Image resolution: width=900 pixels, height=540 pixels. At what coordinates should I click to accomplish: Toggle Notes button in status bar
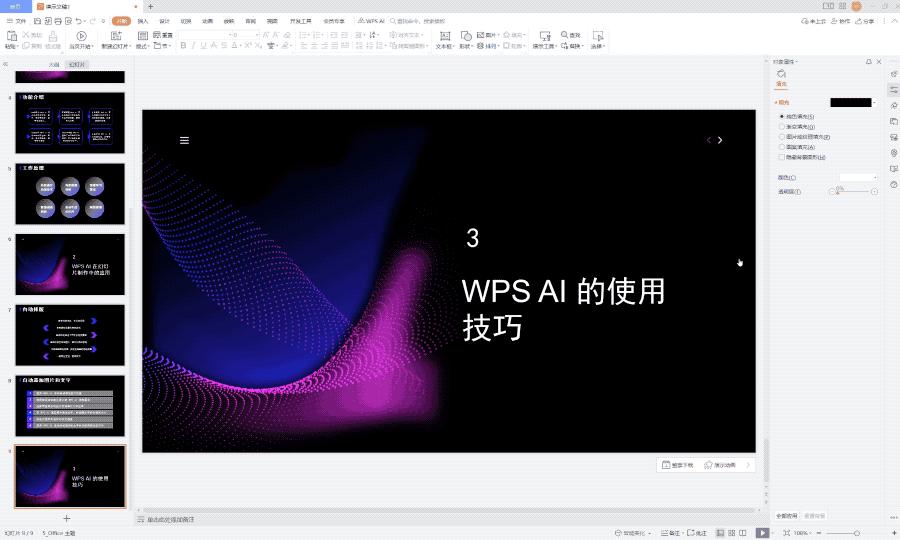[670, 533]
